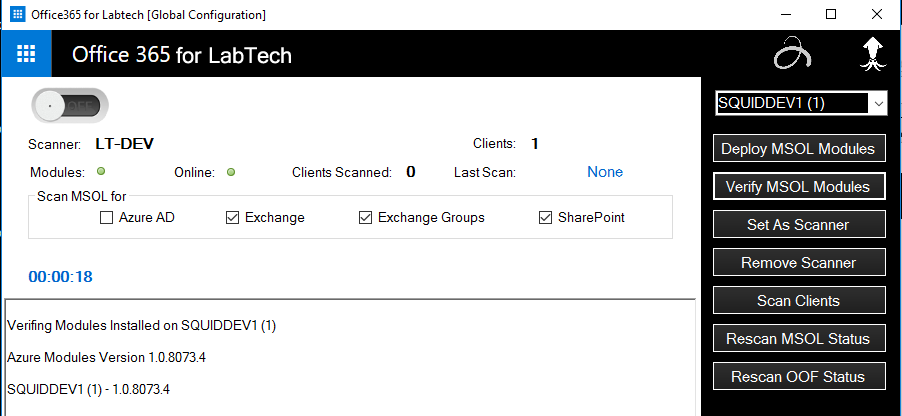The image size is (902, 416).
Task: Click the Office 365 for LabTech header title
Action: coord(182,55)
